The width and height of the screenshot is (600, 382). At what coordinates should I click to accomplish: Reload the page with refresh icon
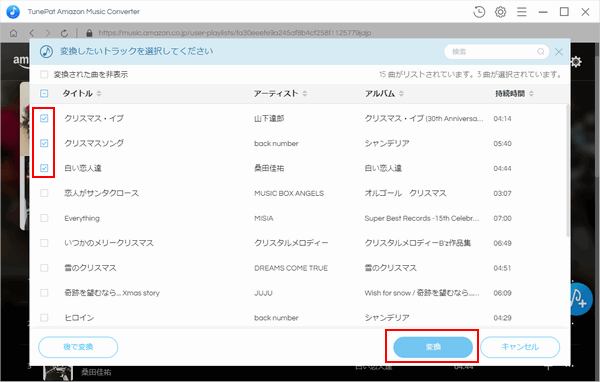[x=64, y=33]
